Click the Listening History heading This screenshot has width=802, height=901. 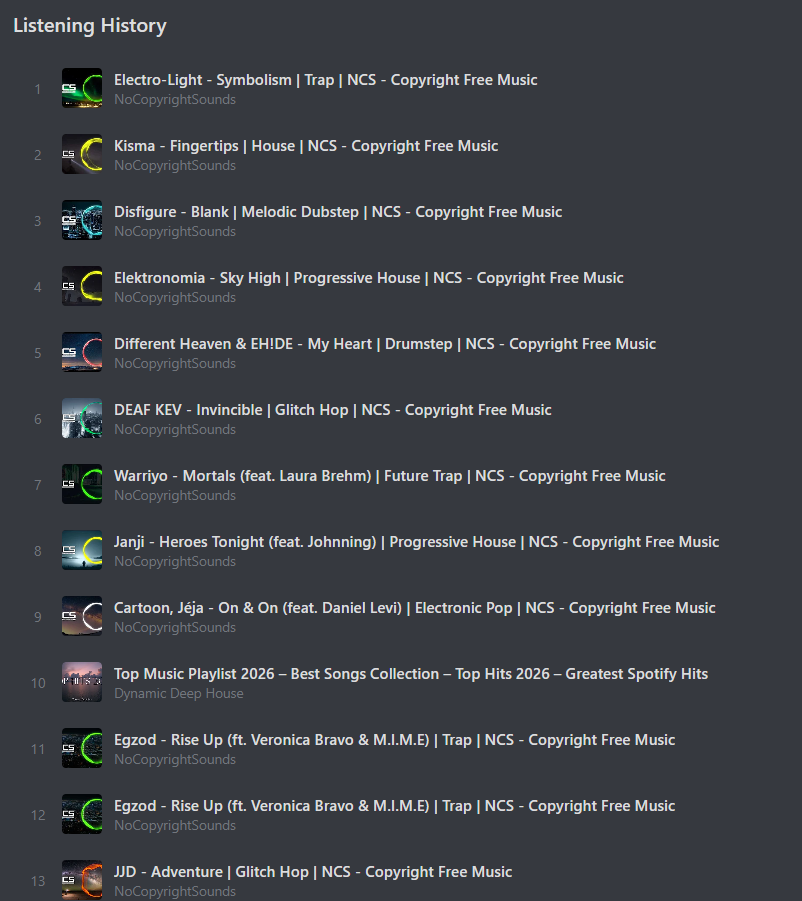(90, 26)
